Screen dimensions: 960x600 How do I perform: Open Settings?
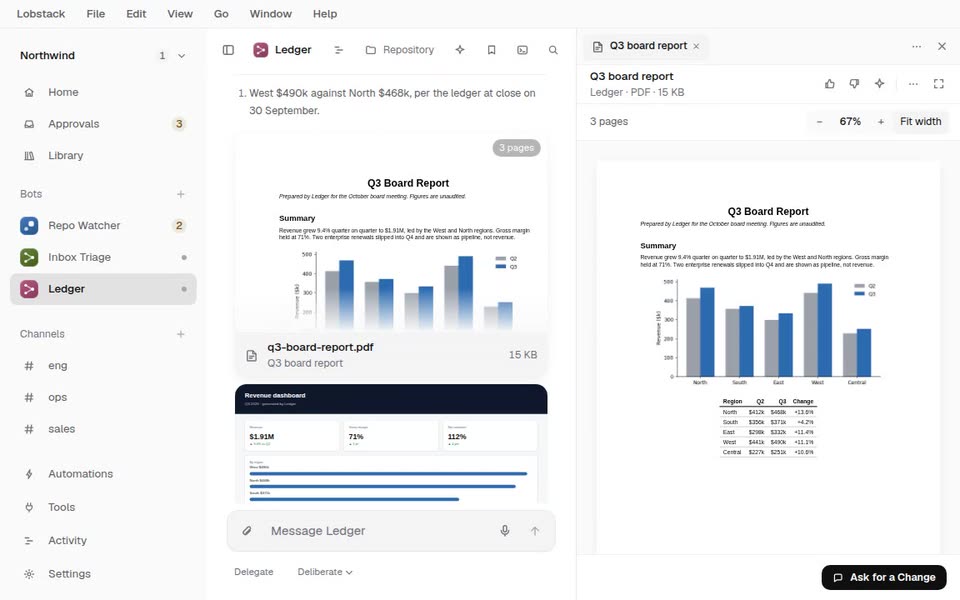(x=103, y=574)
